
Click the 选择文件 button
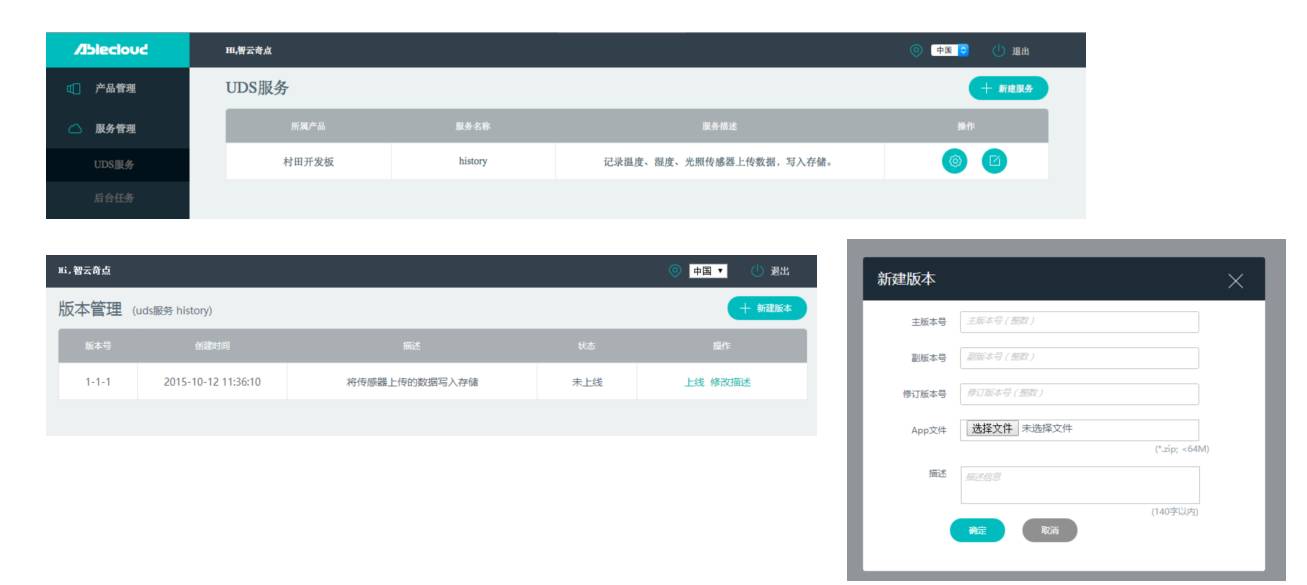tap(992, 428)
